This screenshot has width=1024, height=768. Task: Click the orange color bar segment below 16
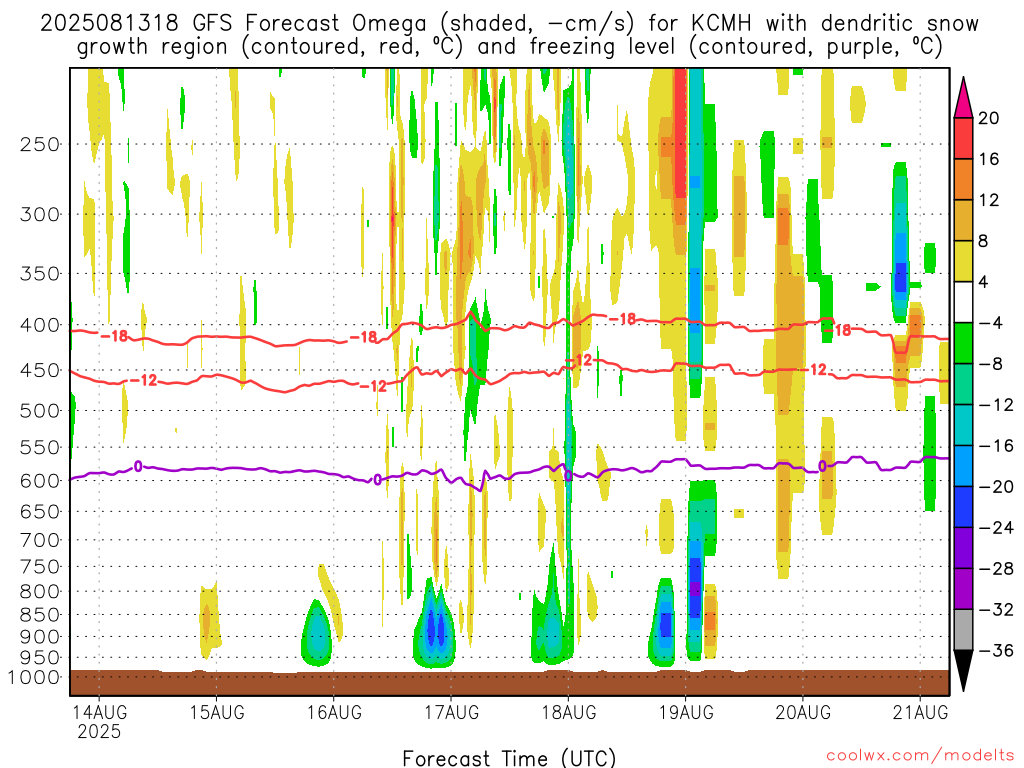click(963, 179)
